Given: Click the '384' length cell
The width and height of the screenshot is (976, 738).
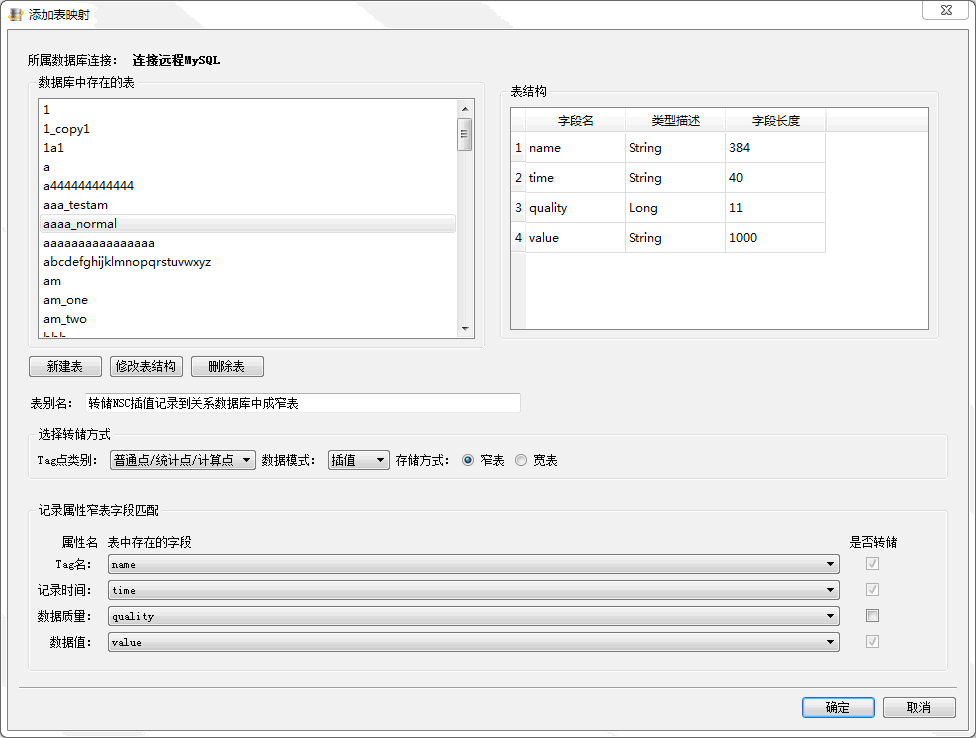Looking at the screenshot, I should click(776, 148).
